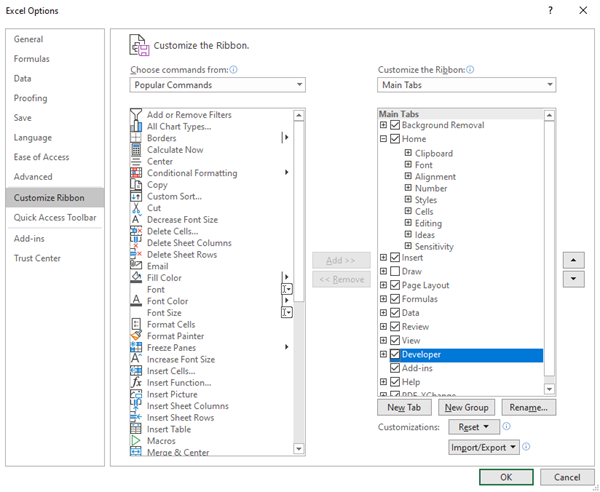This screenshot has height=492, width=600.
Task: Toggle the Formulas tab checkbox
Action: click(x=395, y=299)
